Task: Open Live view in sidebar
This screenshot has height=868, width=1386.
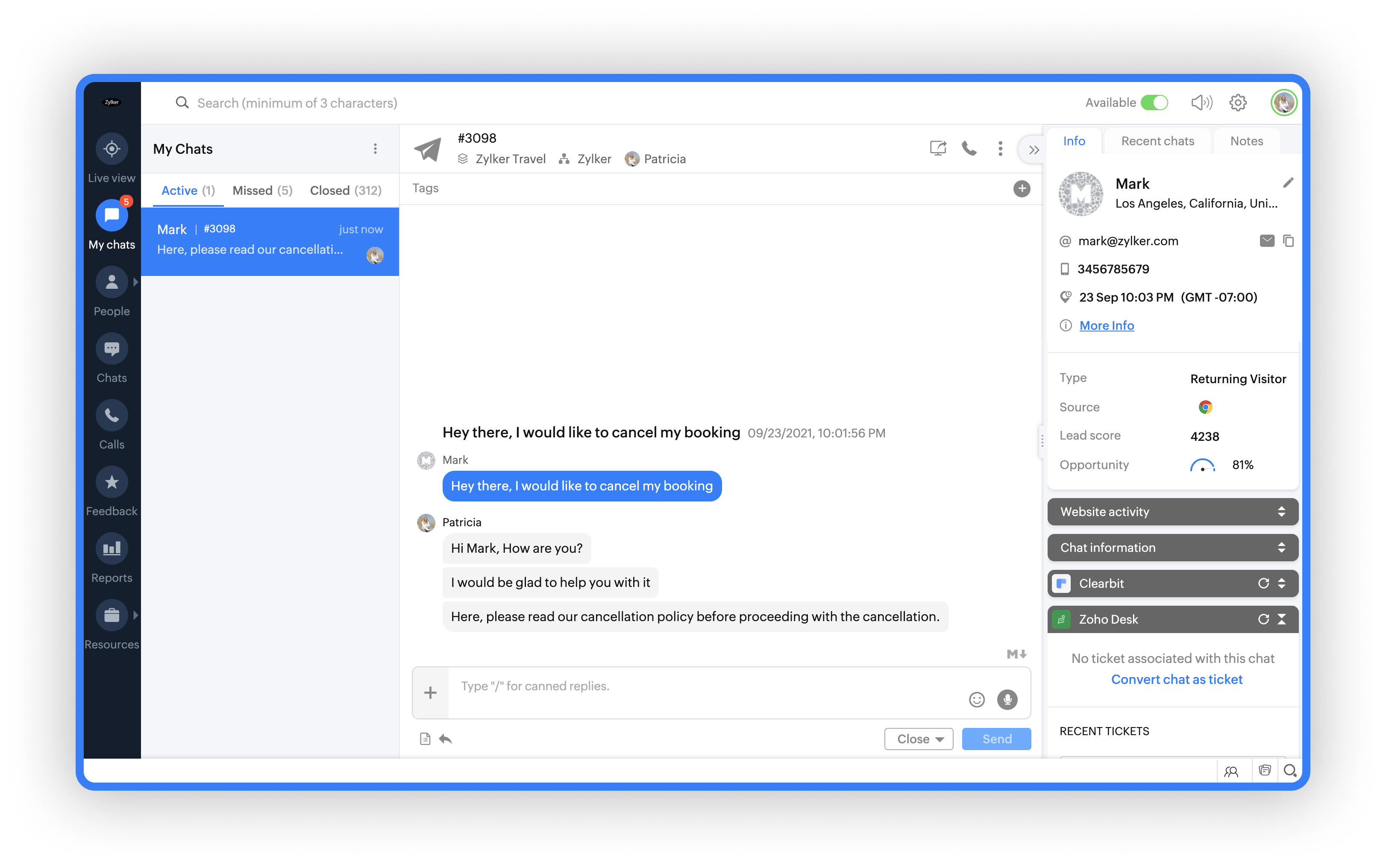Action: [112, 149]
